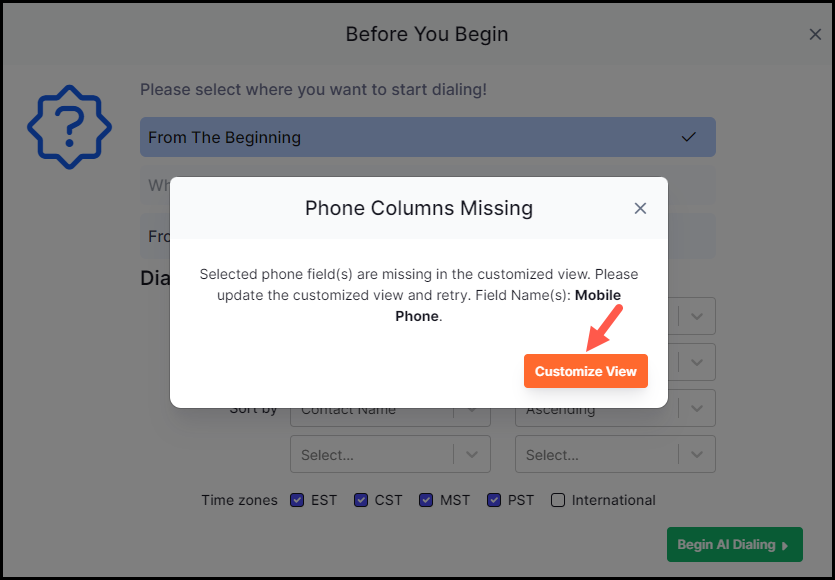The width and height of the screenshot is (835, 580).
Task: Select From The Beginning option
Action: (x=428, y=137)
